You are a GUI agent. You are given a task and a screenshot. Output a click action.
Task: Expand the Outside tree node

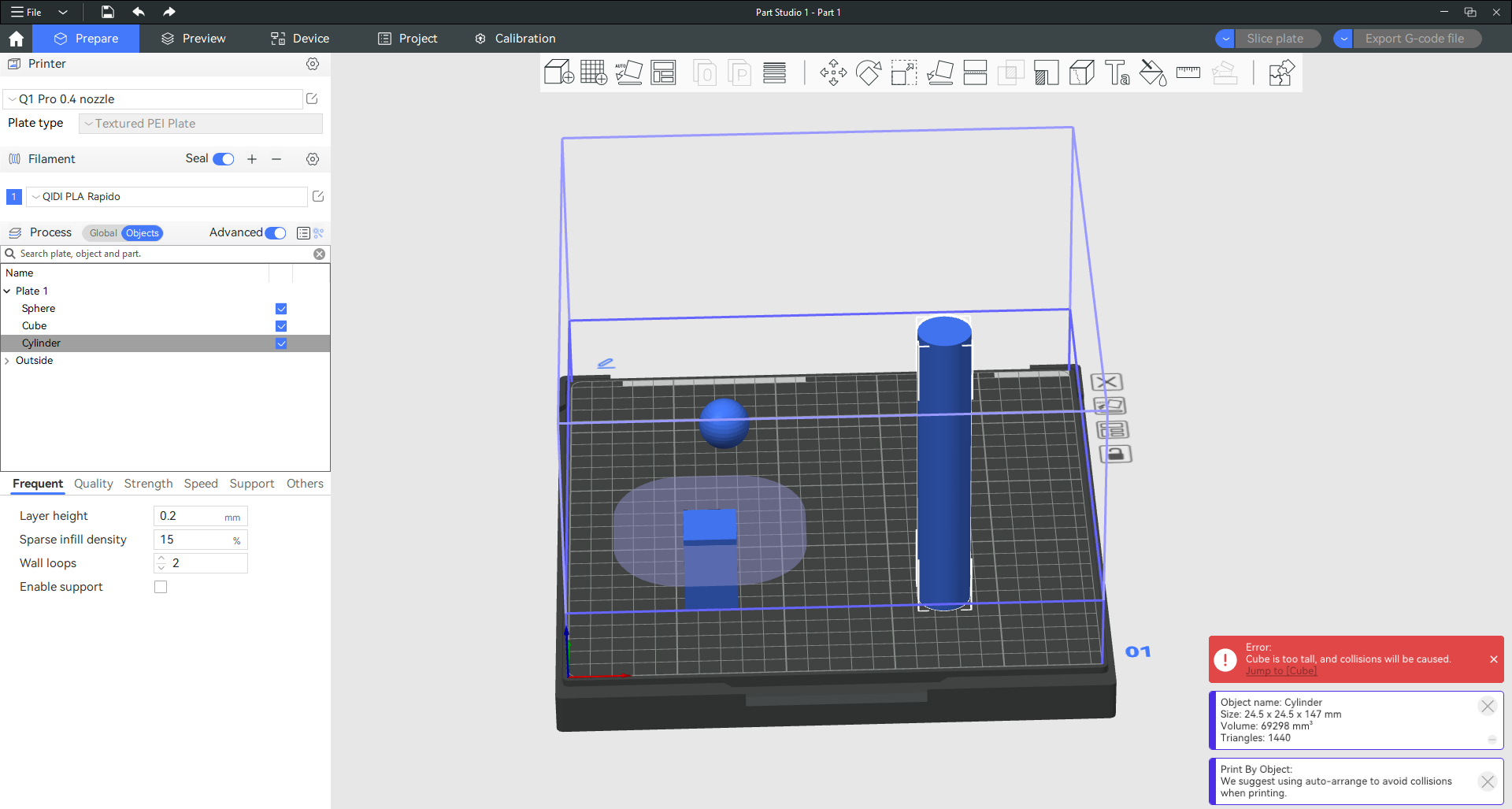8,361
